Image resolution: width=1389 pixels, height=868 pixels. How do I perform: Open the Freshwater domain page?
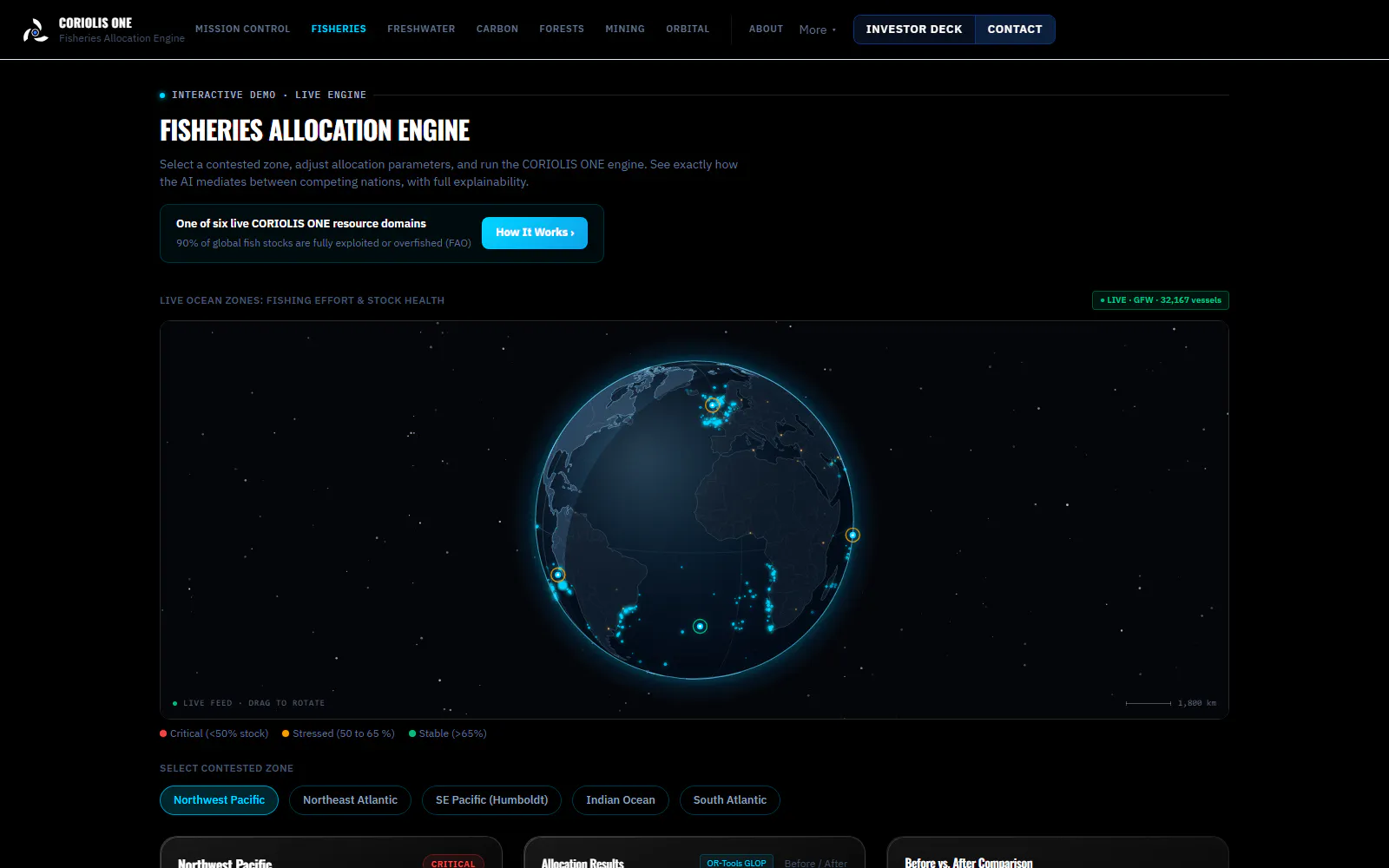421,29
